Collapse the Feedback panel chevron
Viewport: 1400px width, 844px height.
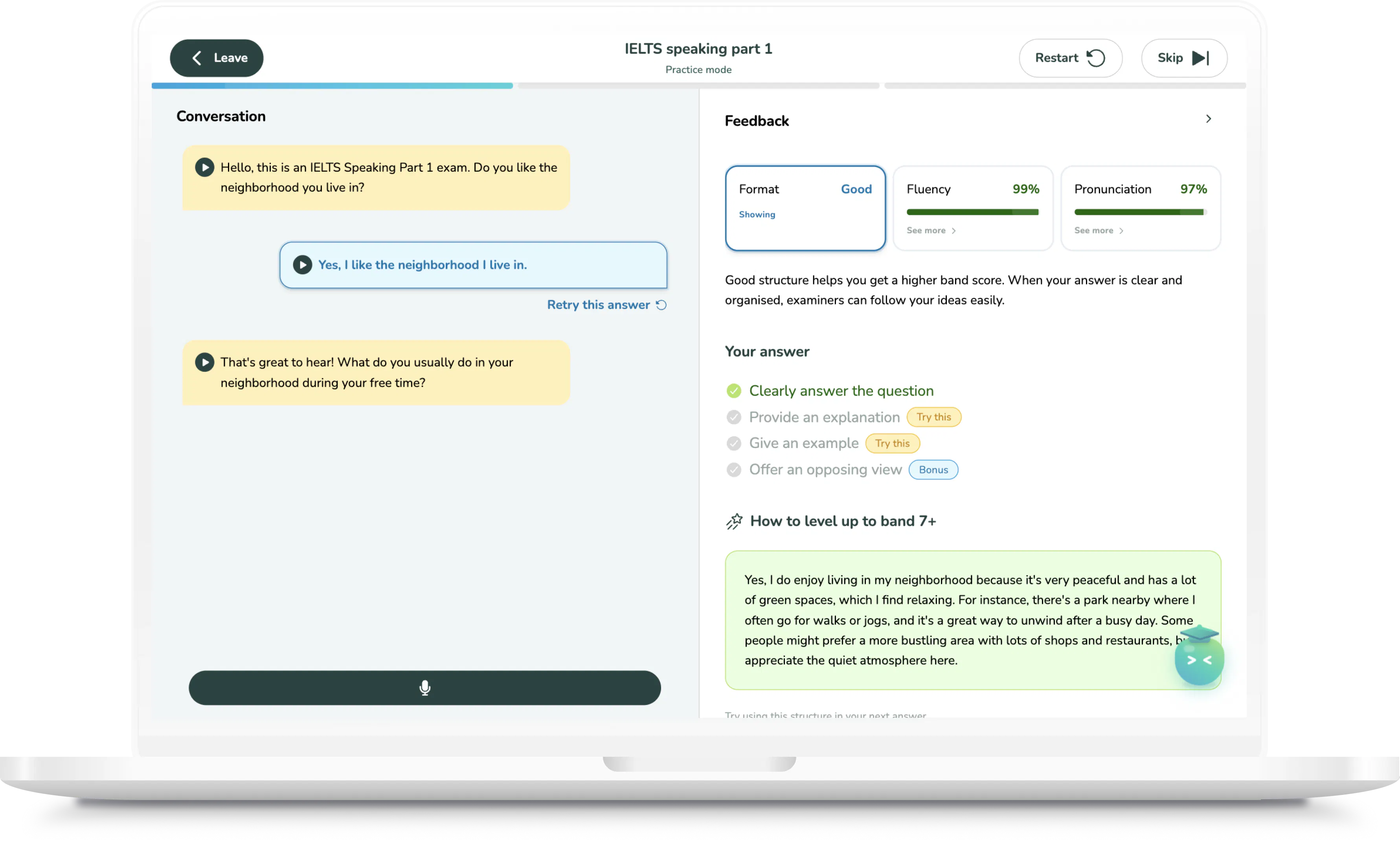pyautogui.click(x=1209, y=119)
